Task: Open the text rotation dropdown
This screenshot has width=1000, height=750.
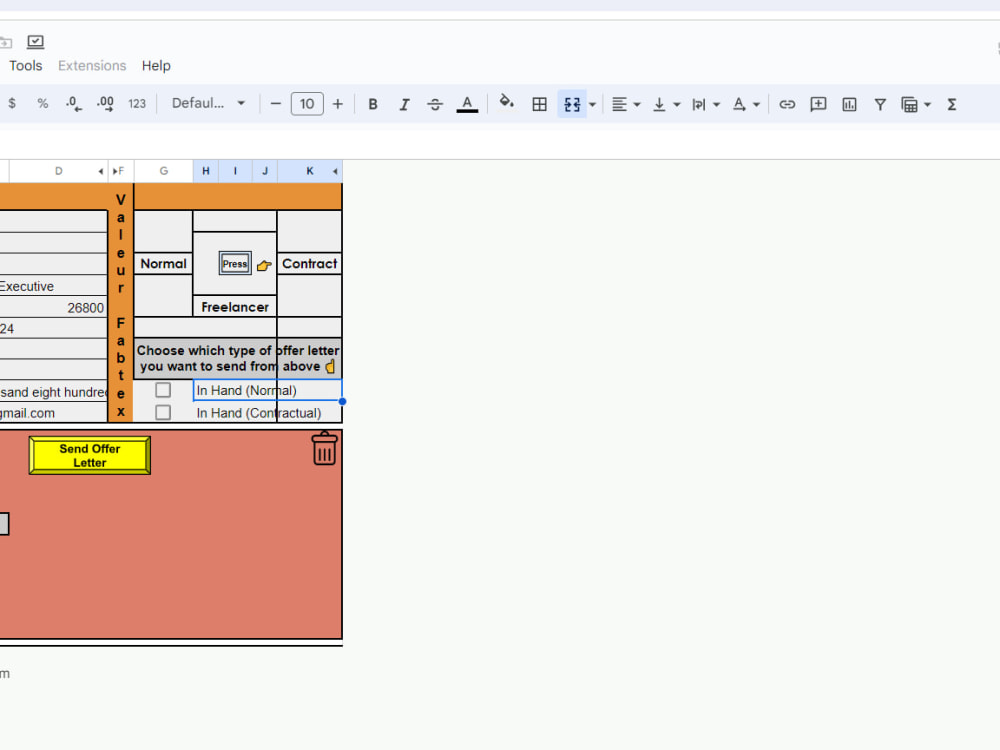Action: (x=746, y=104)
